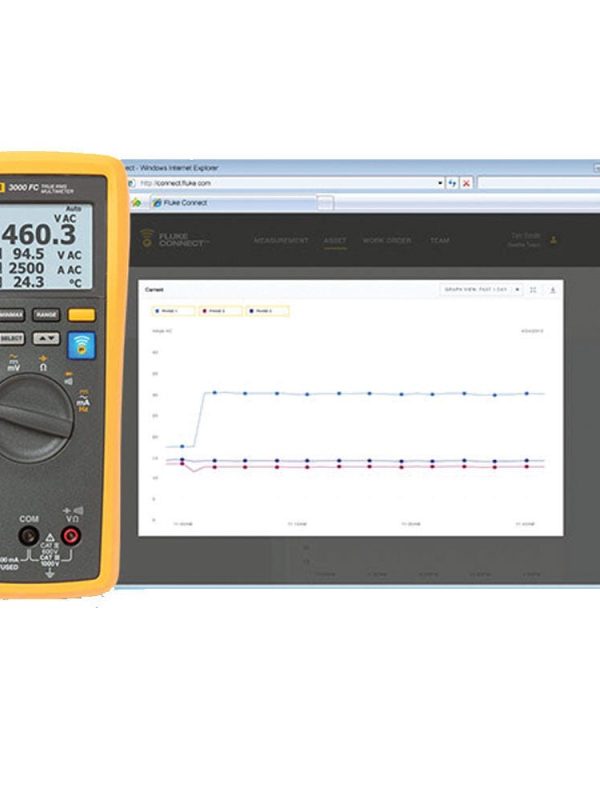Open the ASSET tab
Viewport: 600px width, 800px height.
tap(335, 240)
